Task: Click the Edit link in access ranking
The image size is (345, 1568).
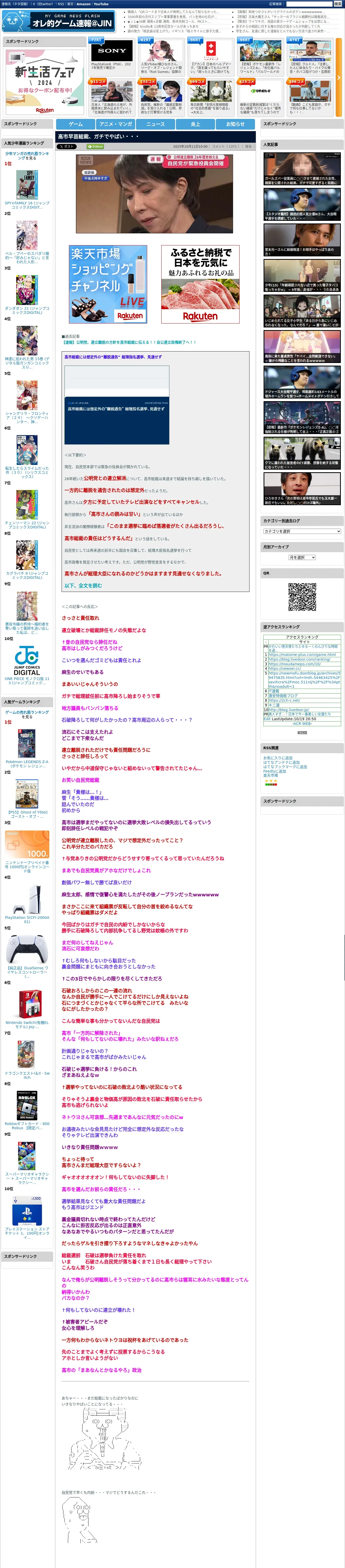Action: (267, 719)
